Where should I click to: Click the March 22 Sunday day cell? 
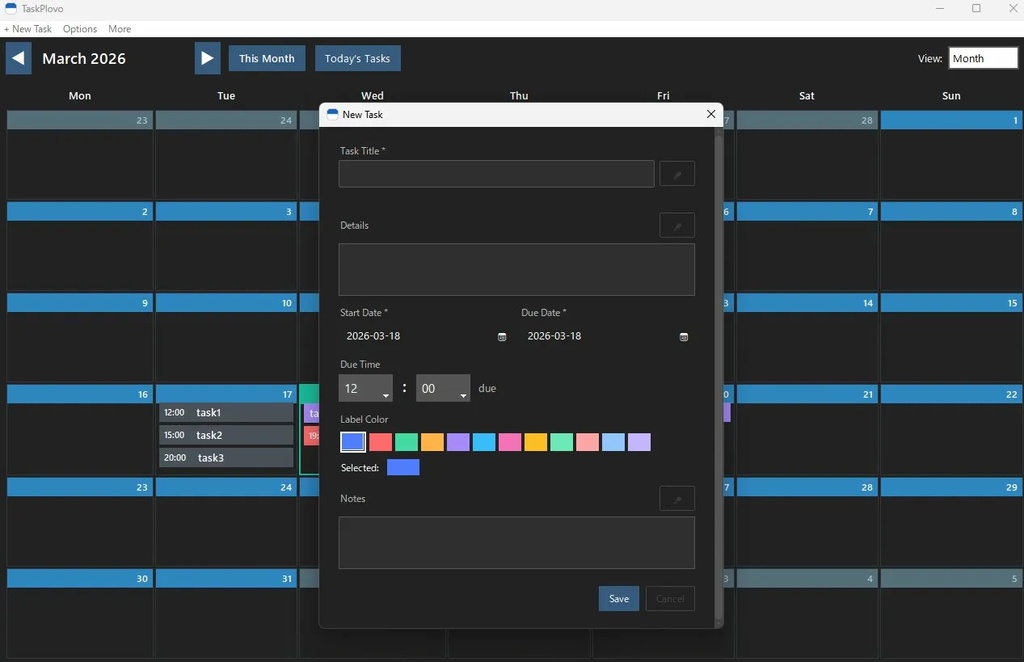click(x=951, y=429)
